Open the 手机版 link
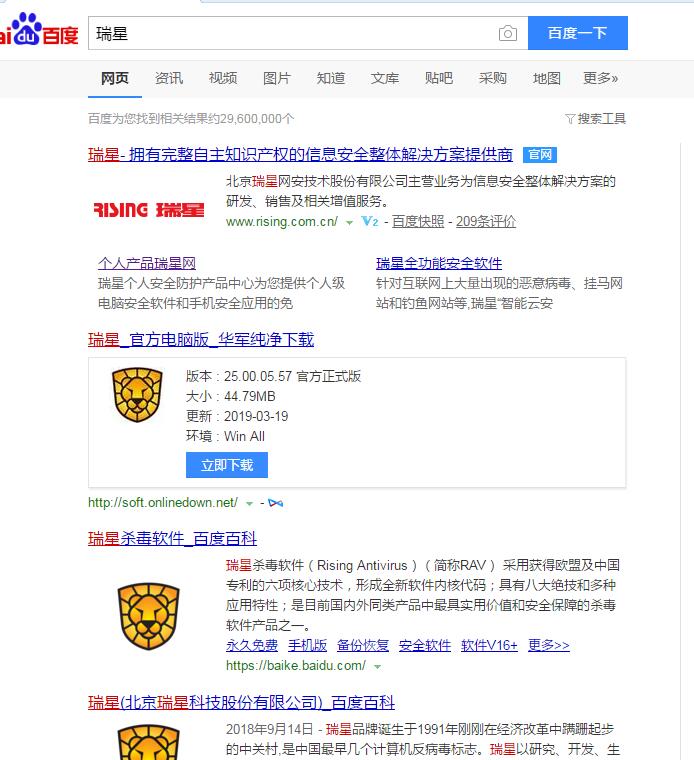Viewport: 694px width, 760px height. point(307,645)
